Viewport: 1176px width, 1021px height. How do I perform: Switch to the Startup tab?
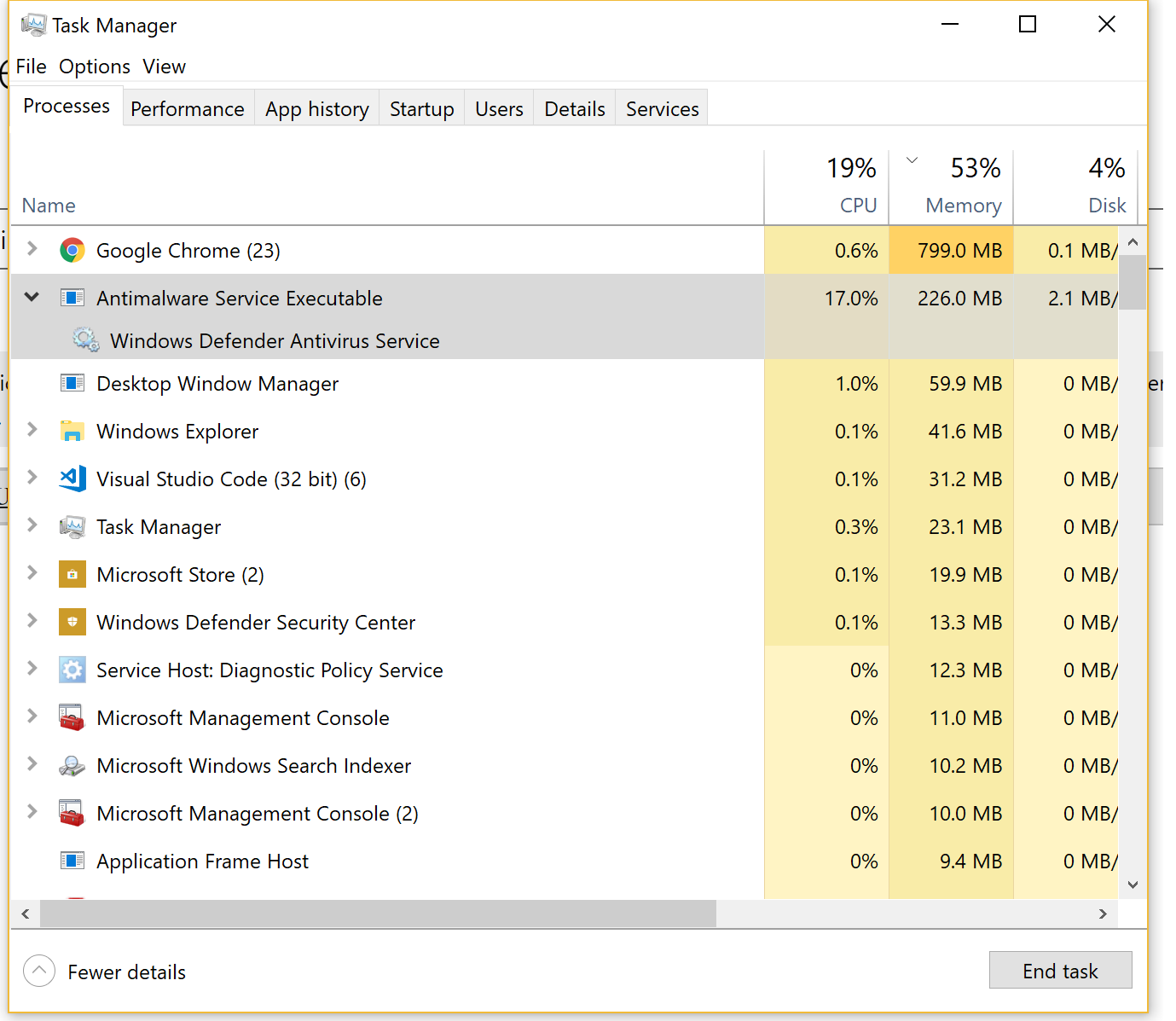tap(422, 109)
